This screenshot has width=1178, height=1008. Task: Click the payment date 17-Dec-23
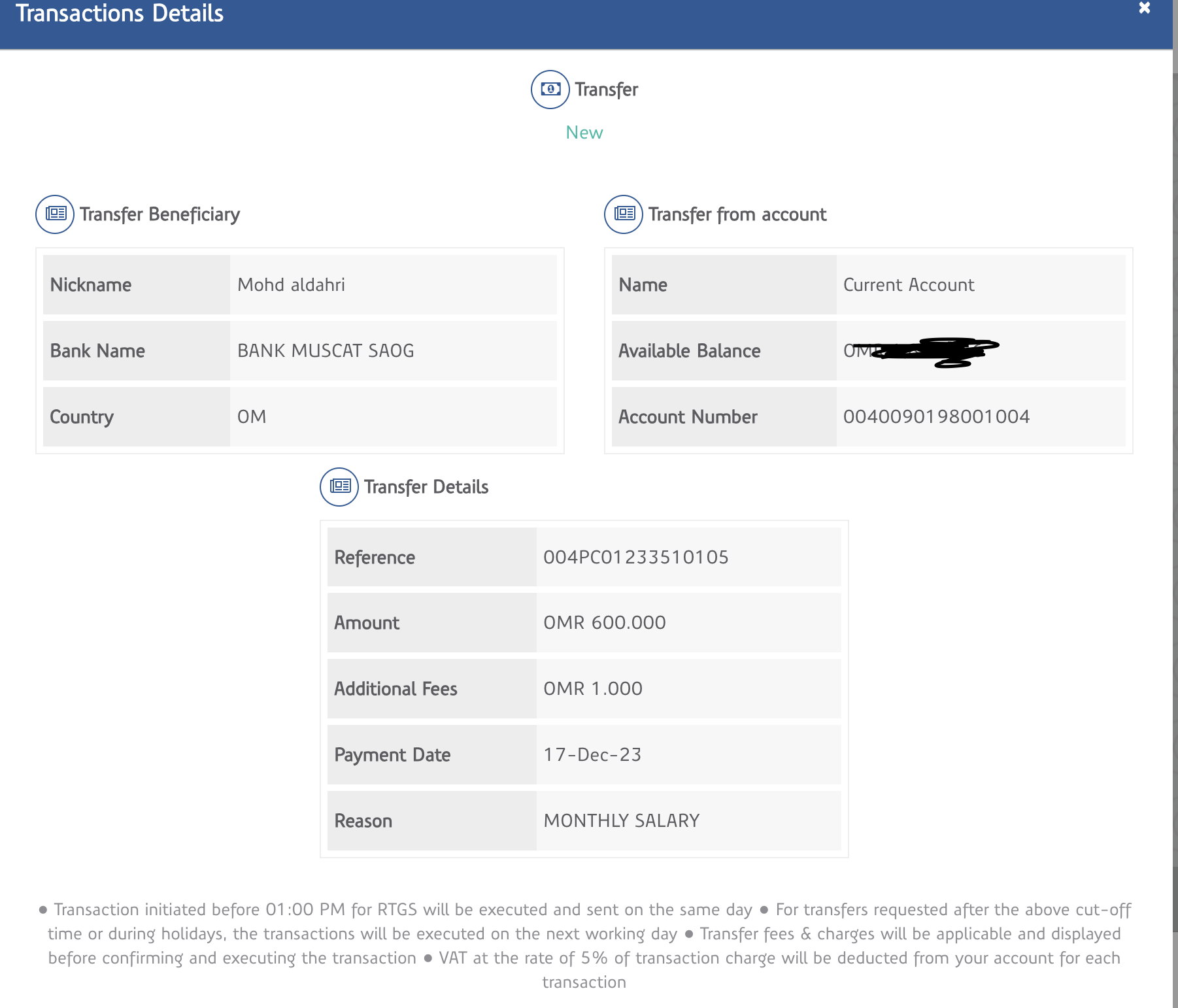(592, 755)
